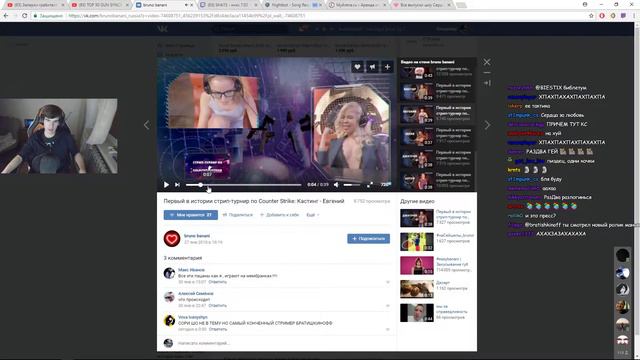
Task: Share the video with the megaphone icon
Action: click(x=372, y=67)
